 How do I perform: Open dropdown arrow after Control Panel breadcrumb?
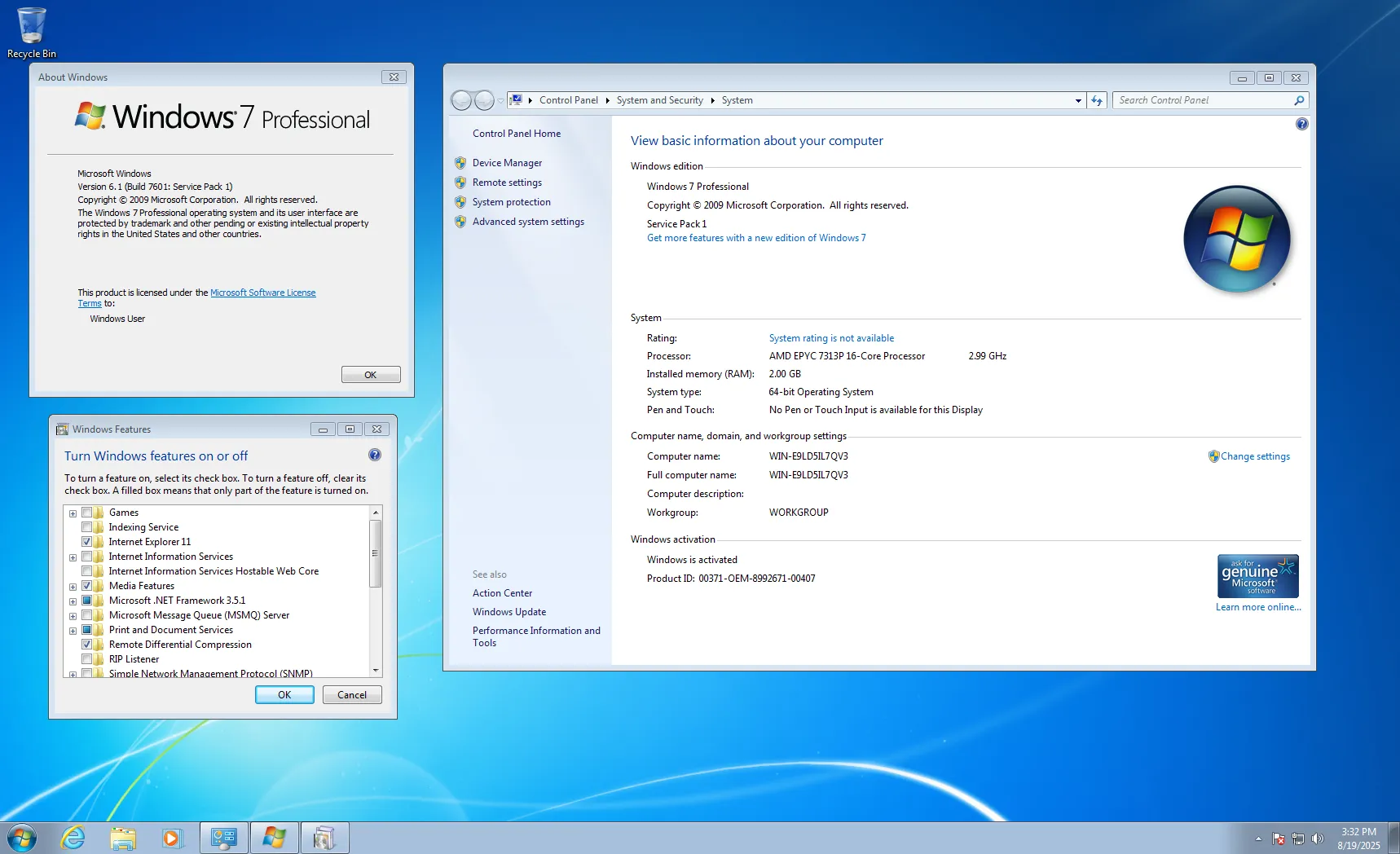tap(607, 100)
